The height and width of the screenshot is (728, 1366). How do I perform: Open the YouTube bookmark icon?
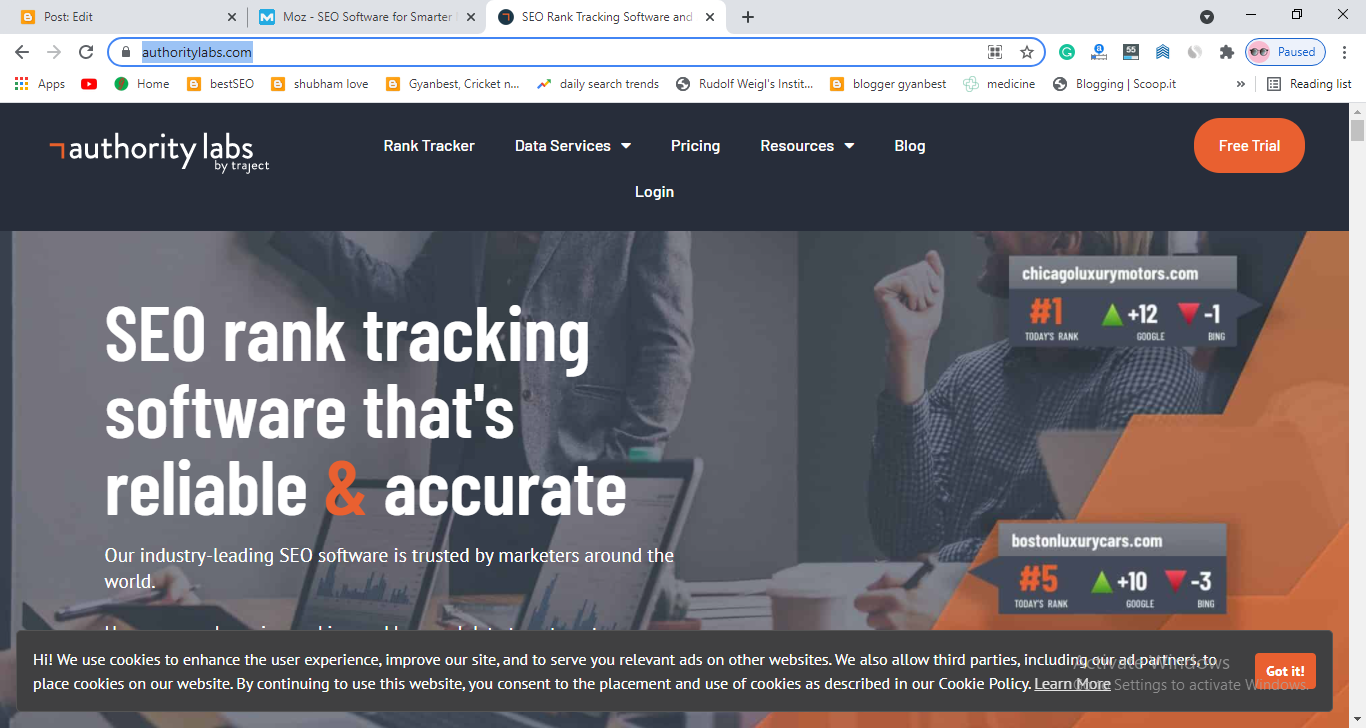(89, 84)
